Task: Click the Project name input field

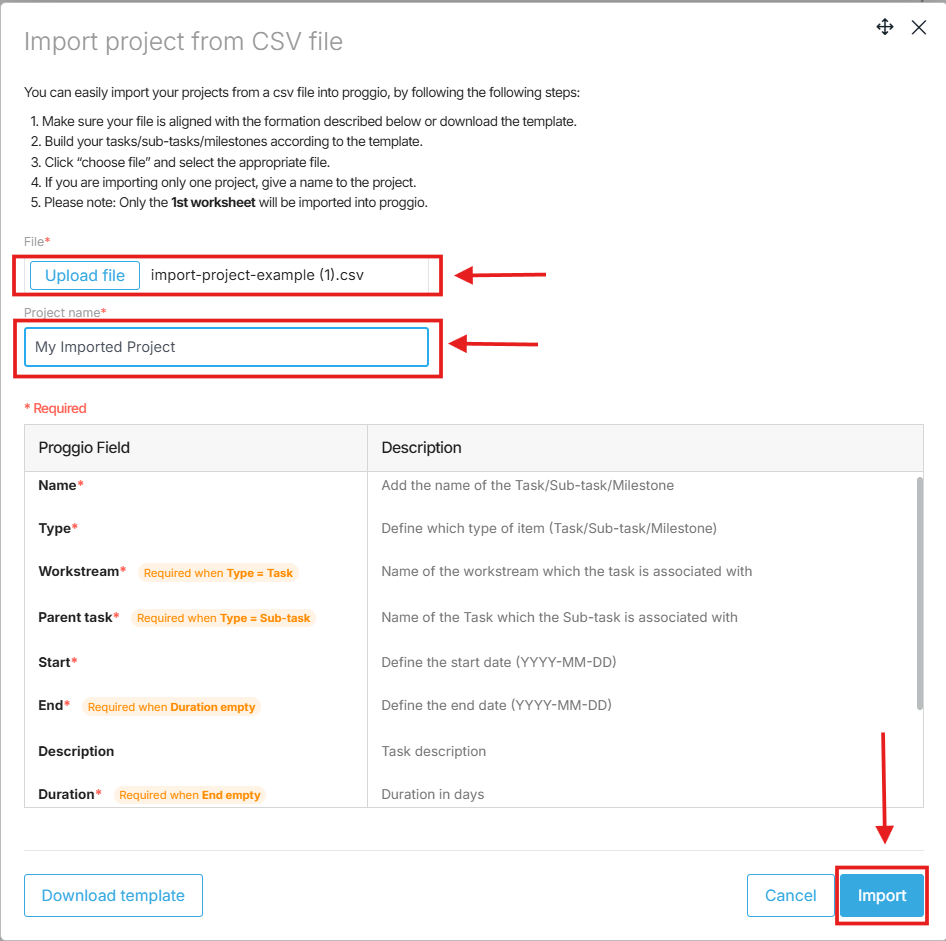Action: 226,347
